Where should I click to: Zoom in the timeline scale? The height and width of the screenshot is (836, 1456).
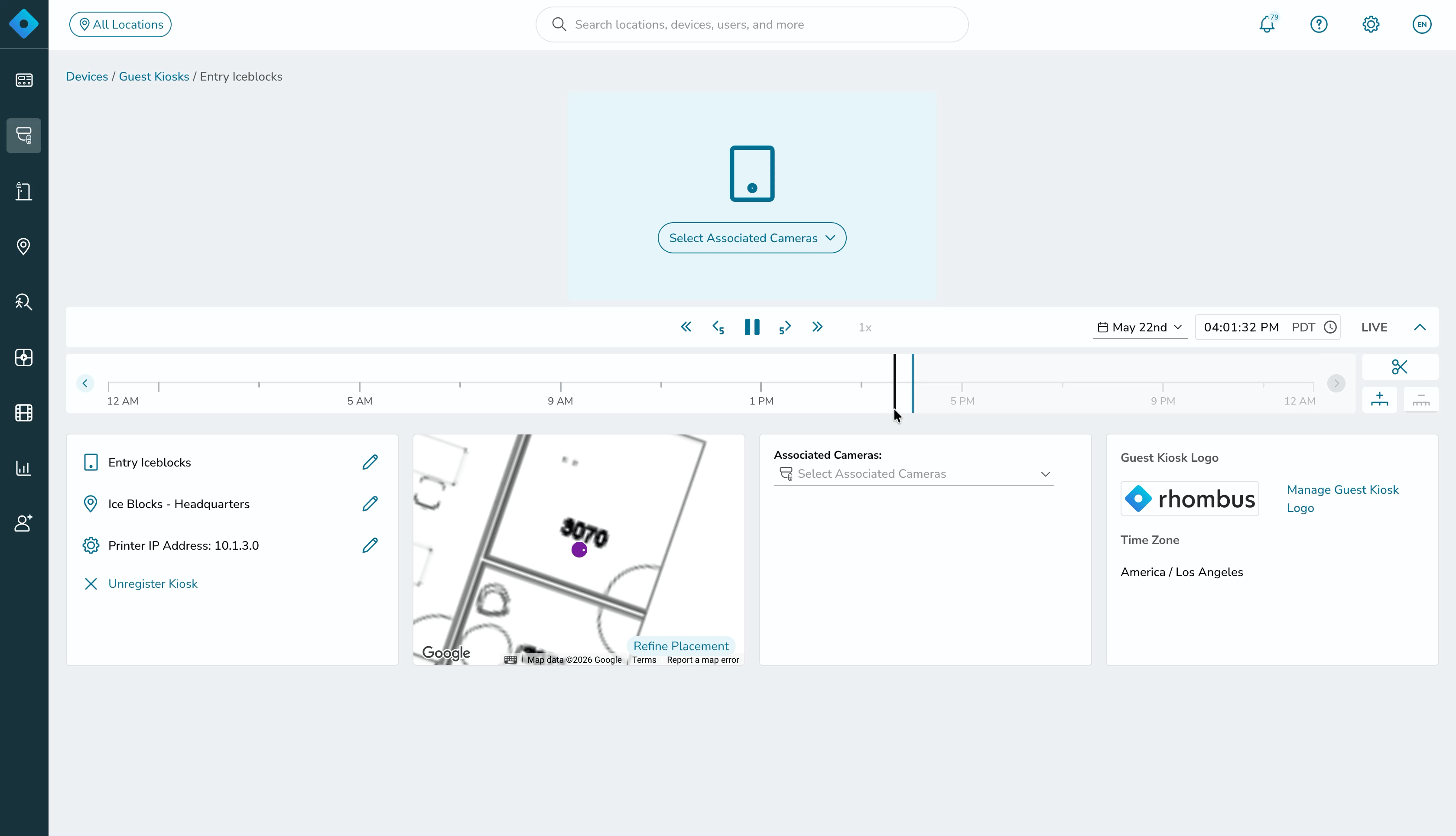tap(1380, 399)
